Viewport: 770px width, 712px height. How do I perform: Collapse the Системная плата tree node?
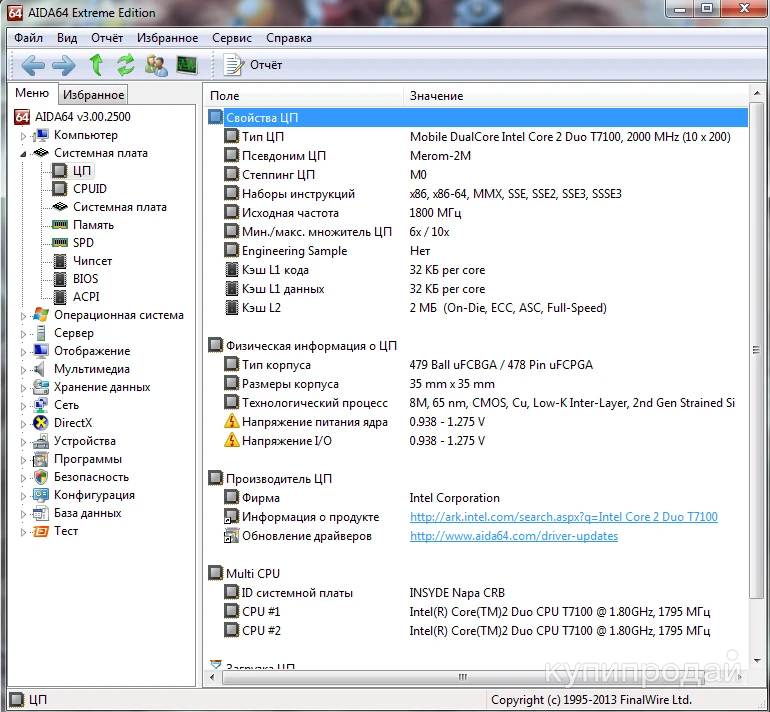click(x=23, y=154)
